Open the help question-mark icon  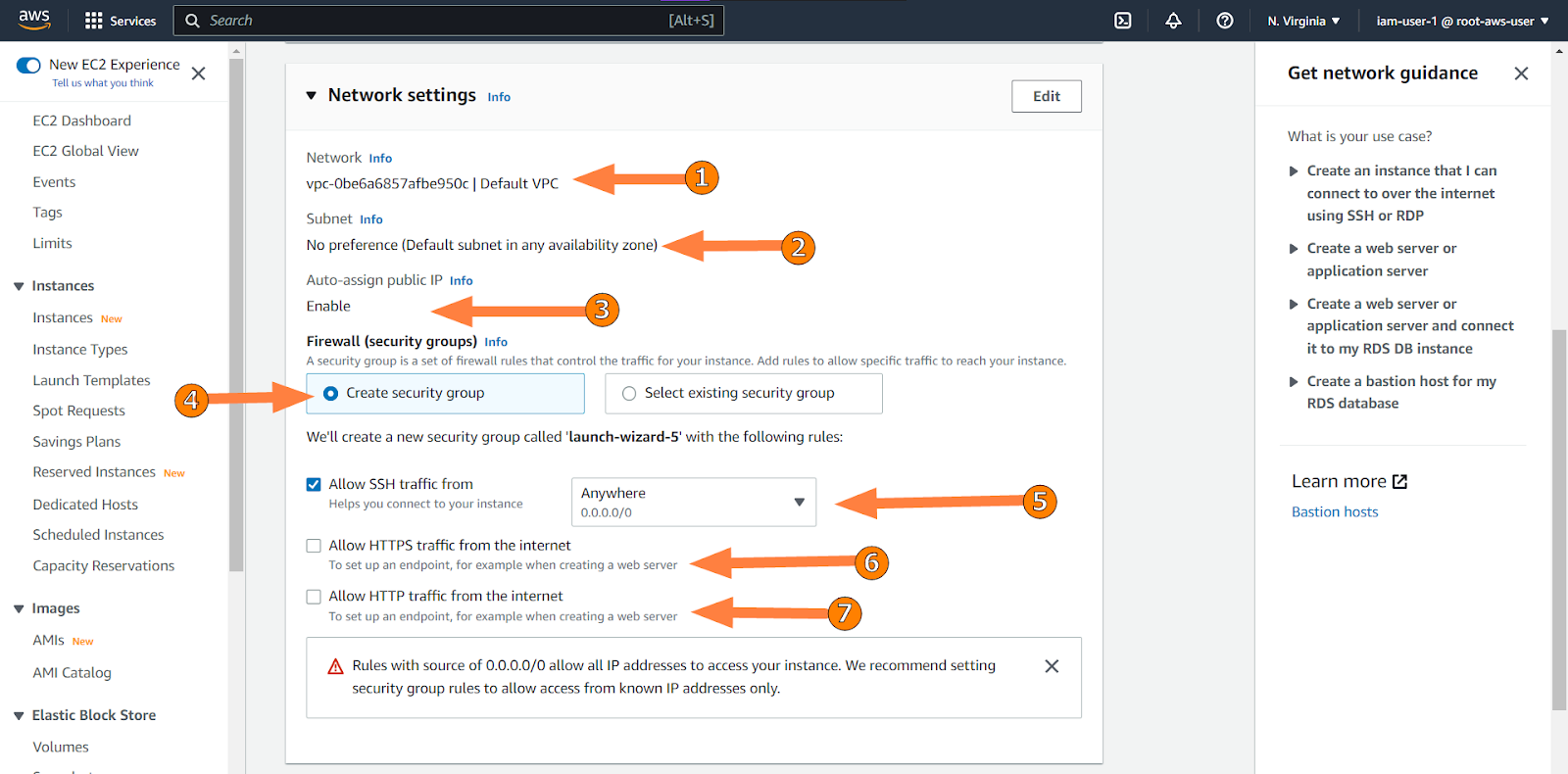[x=1225, y=21]
